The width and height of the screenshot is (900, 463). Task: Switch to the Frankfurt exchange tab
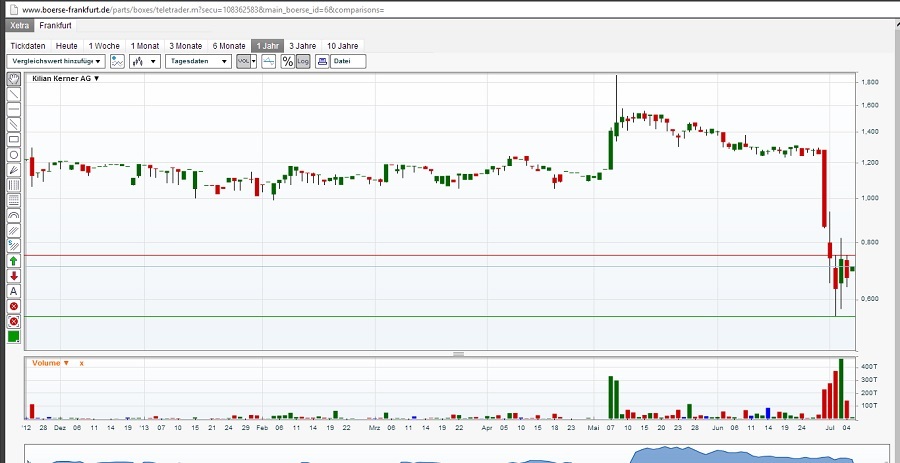click(56, 26)
